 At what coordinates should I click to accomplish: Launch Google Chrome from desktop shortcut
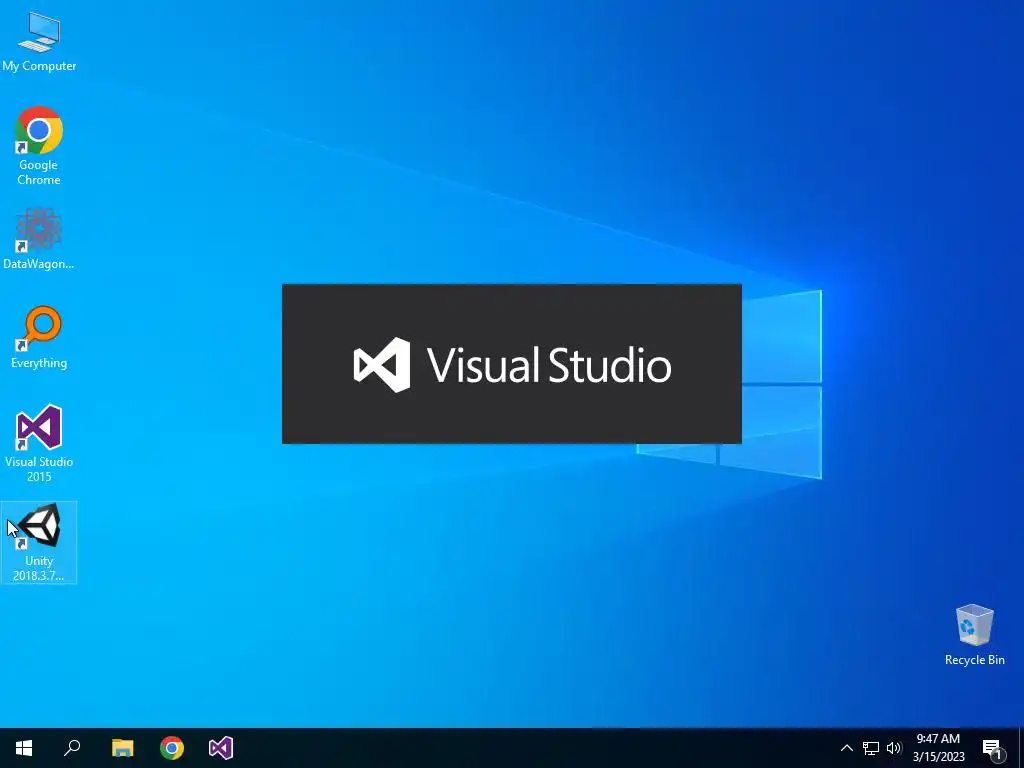point(39,145)
